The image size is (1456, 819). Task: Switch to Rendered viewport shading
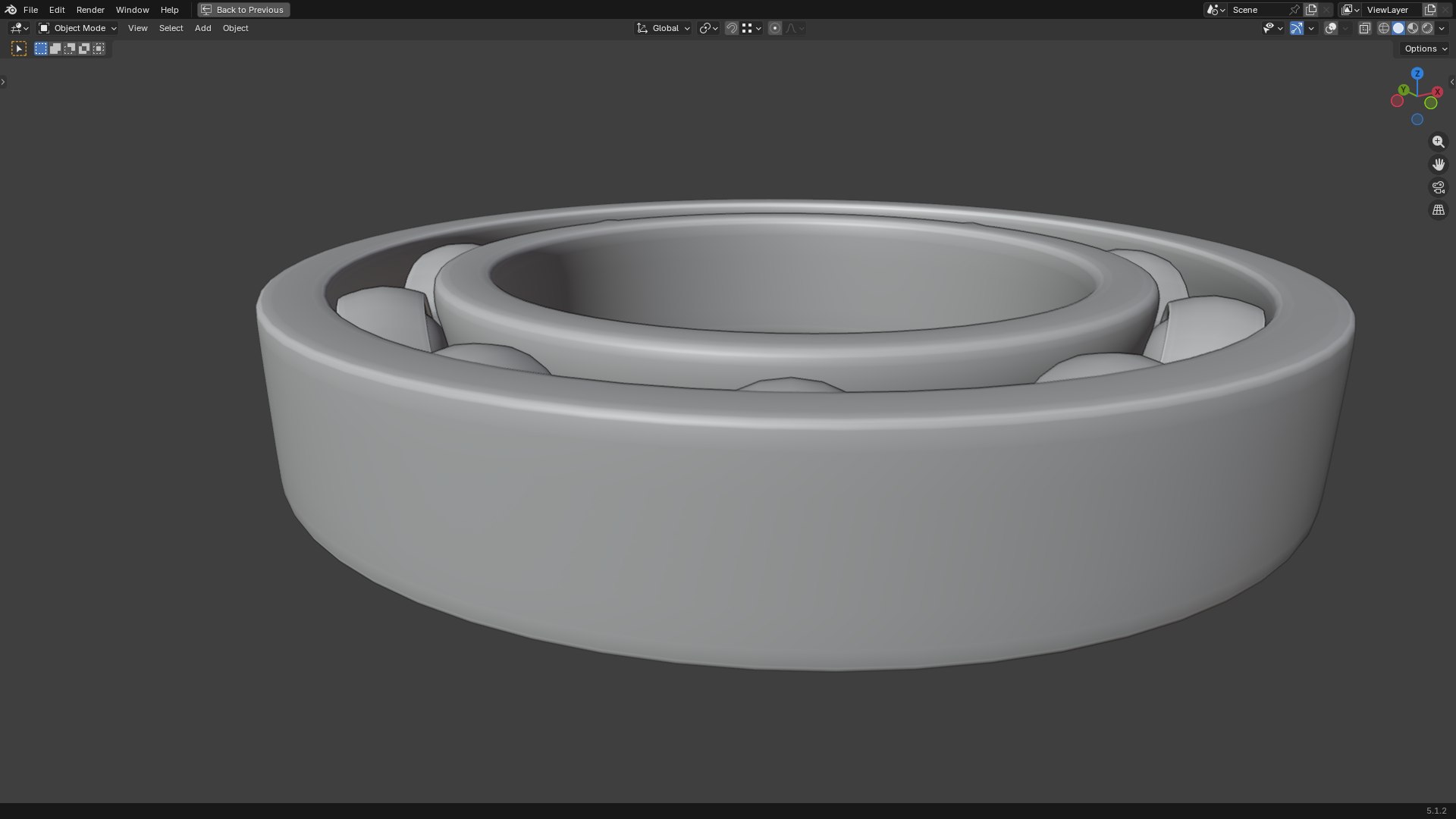(1427, 28)
